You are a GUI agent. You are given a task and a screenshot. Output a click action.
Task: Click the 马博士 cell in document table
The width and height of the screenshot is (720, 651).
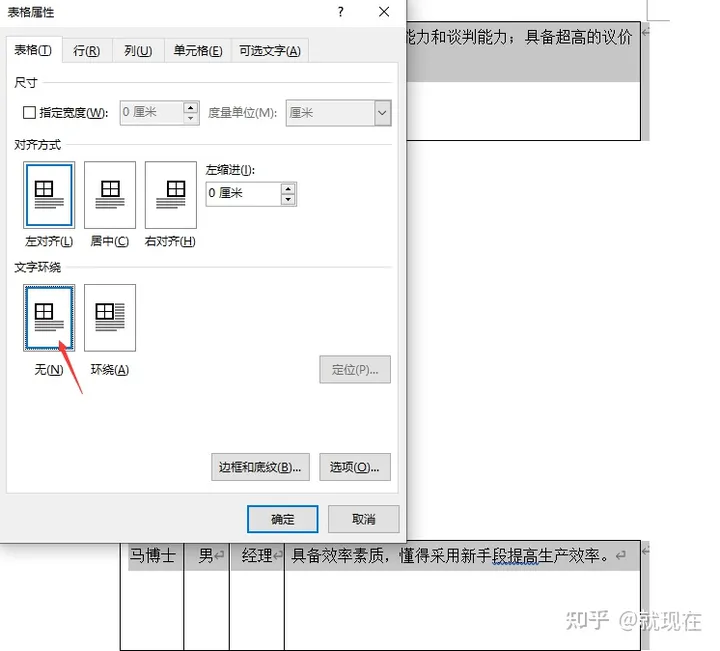tap(152, 556)
